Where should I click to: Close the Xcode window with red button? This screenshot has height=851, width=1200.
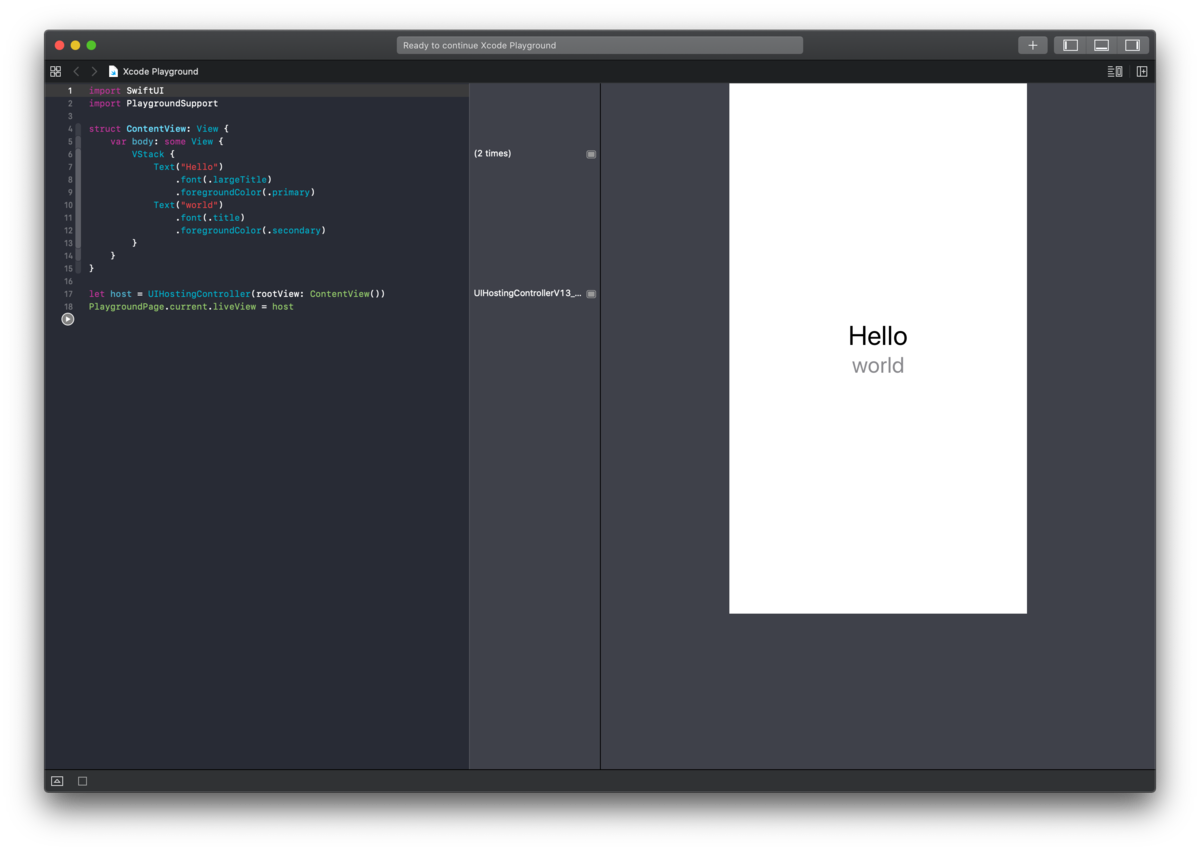pyautogui.click(x=59, y=45)
